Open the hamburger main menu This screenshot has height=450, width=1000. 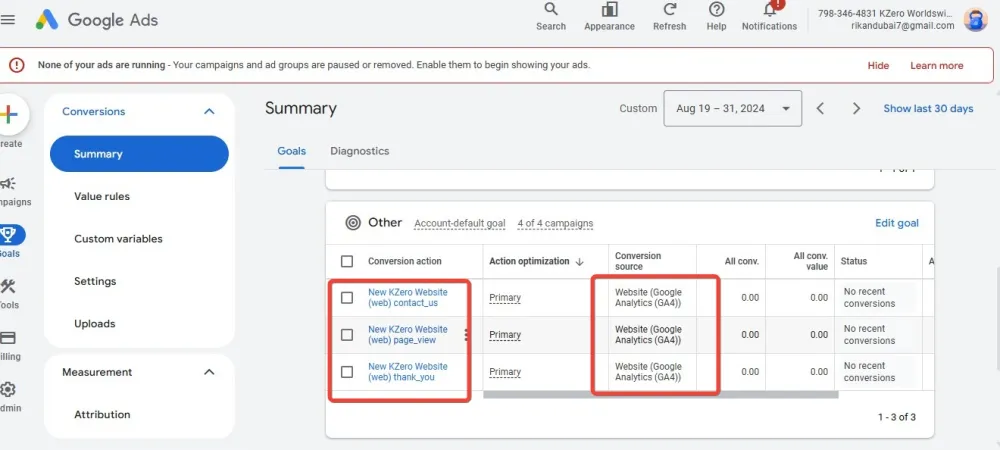tap(8, 19)
